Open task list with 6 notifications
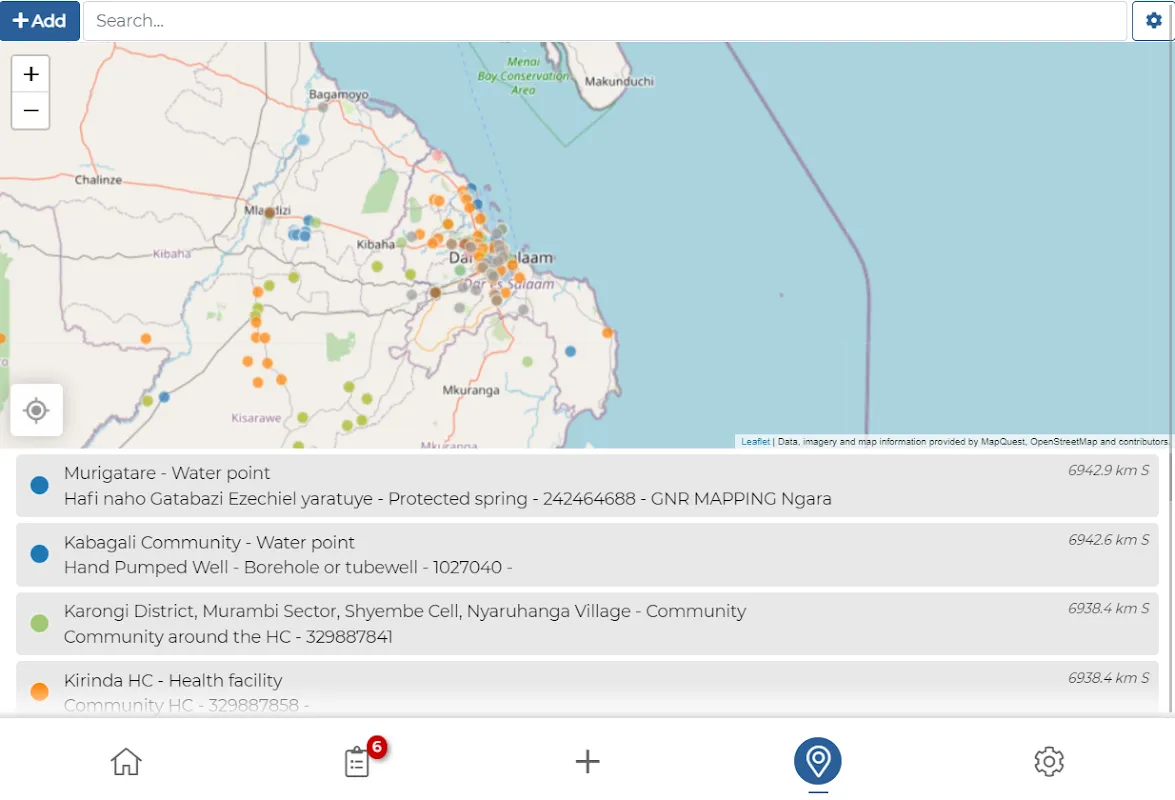Image resolution: width=1175 pixels, height=800 pixels. click(x=357, y=762)
